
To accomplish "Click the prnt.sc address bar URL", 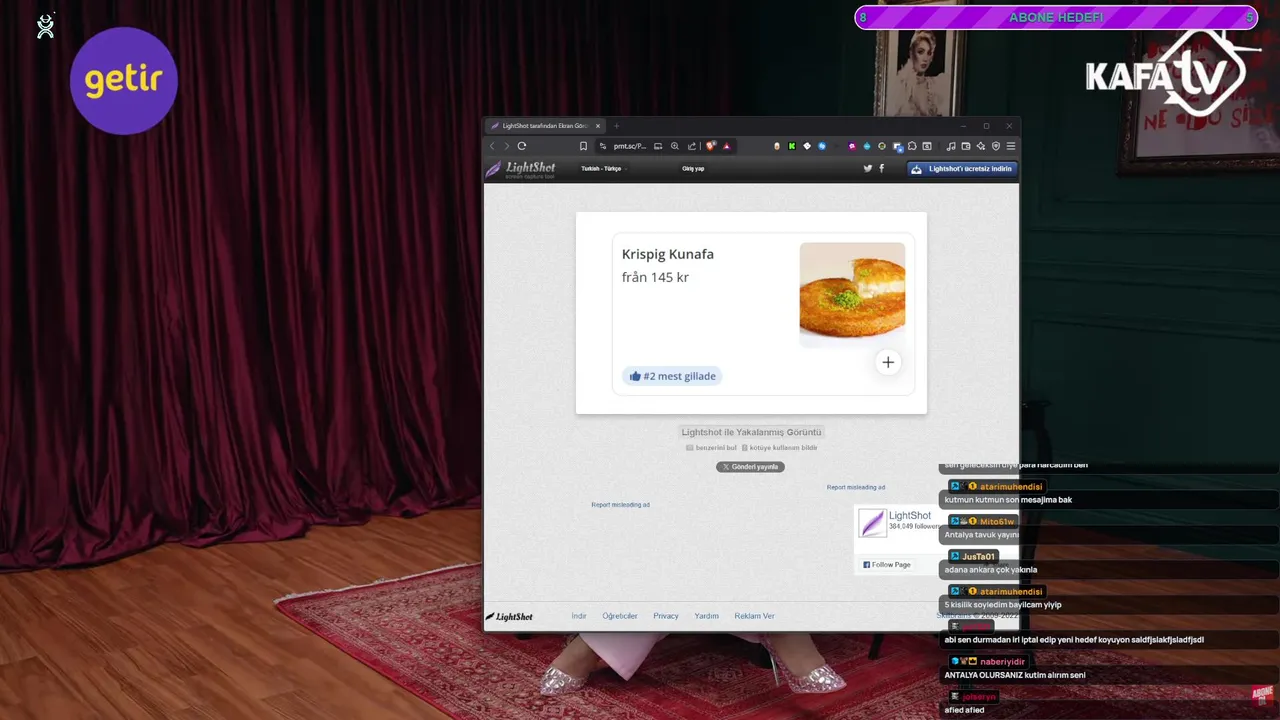I will (x=630, y=146).
